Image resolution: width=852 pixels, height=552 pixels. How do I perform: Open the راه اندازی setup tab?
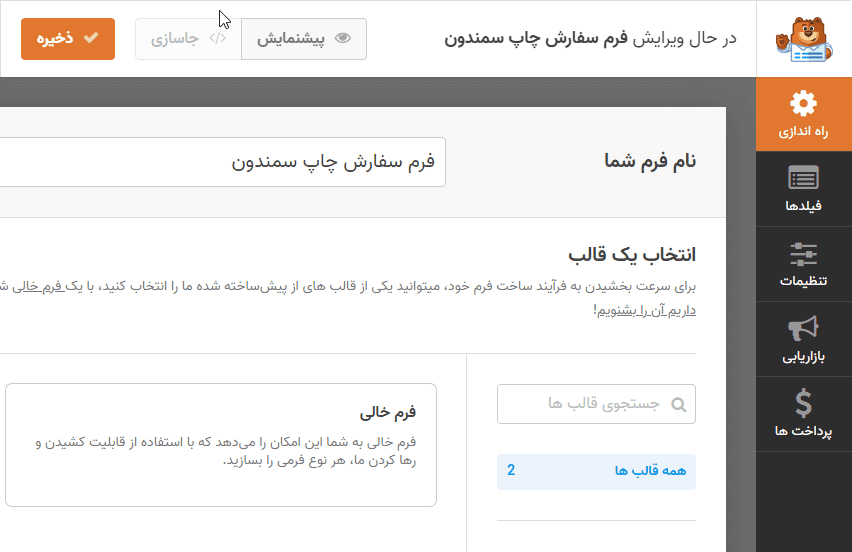[804, 114]
